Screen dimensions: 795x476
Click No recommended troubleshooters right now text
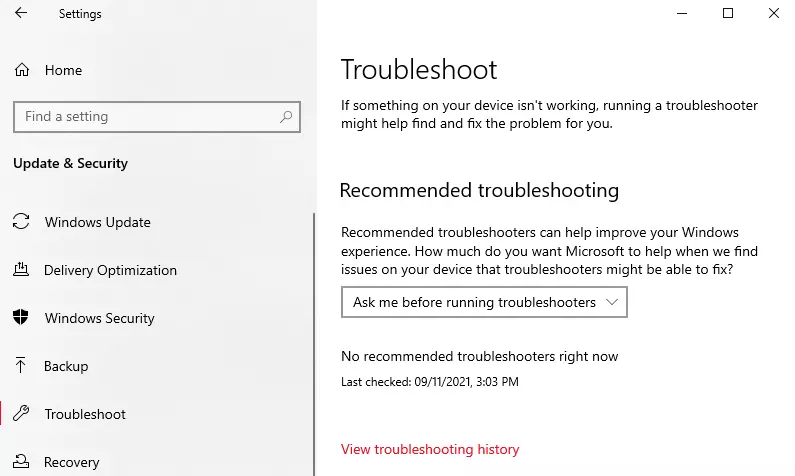[480, 356]
